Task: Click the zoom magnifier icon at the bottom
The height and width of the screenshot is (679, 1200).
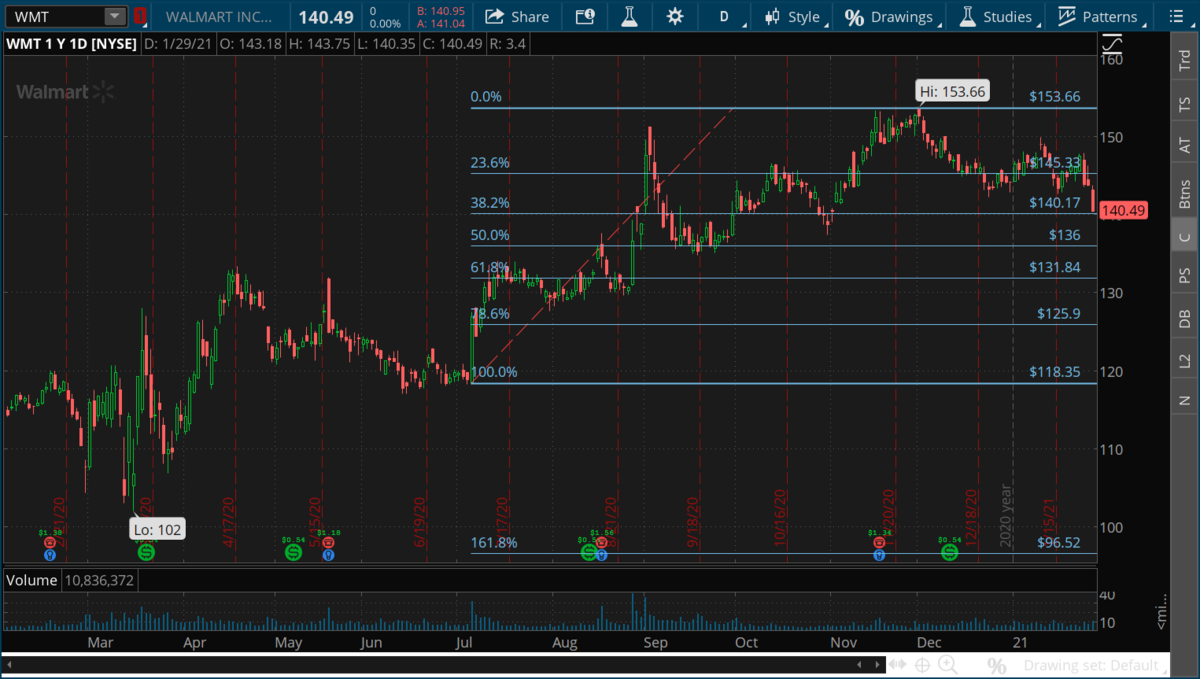Action: (x=947, y=665)
